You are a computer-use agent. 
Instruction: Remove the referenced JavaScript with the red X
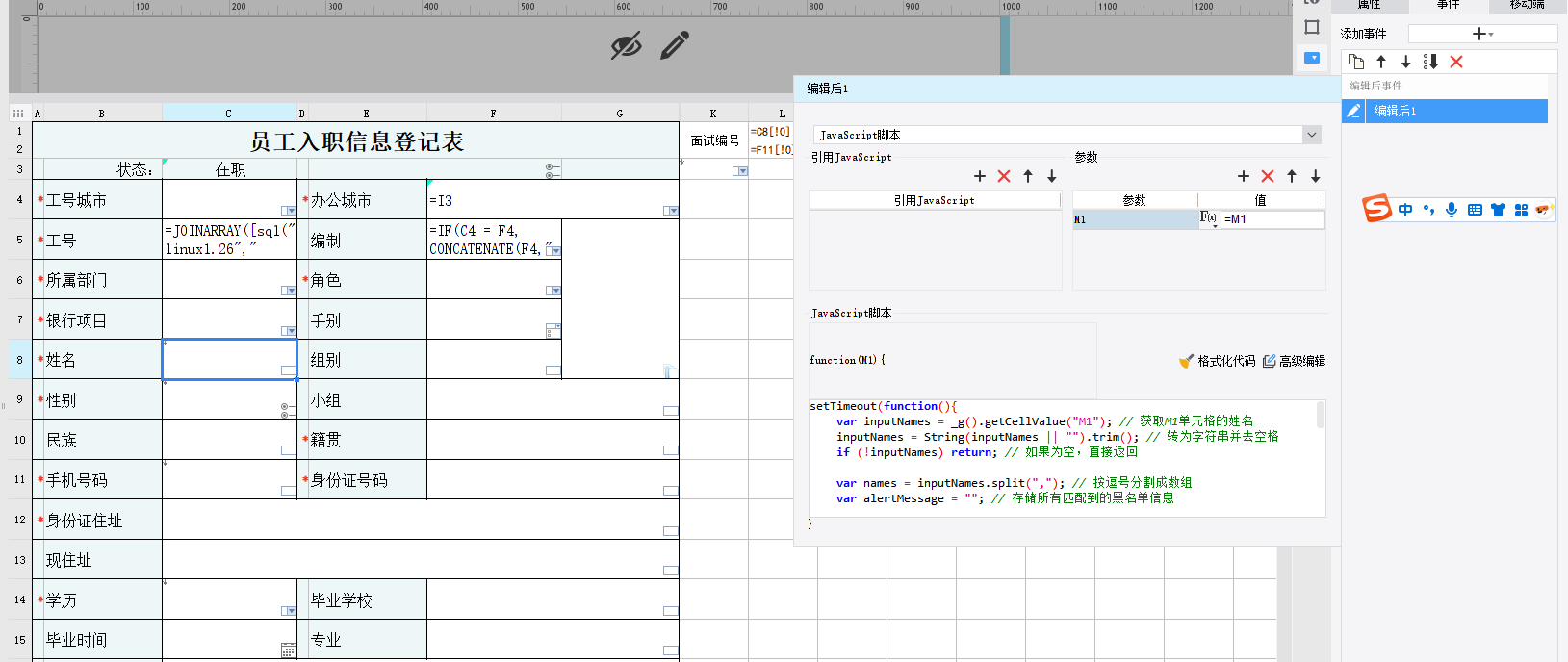(x=1004, y=176)
